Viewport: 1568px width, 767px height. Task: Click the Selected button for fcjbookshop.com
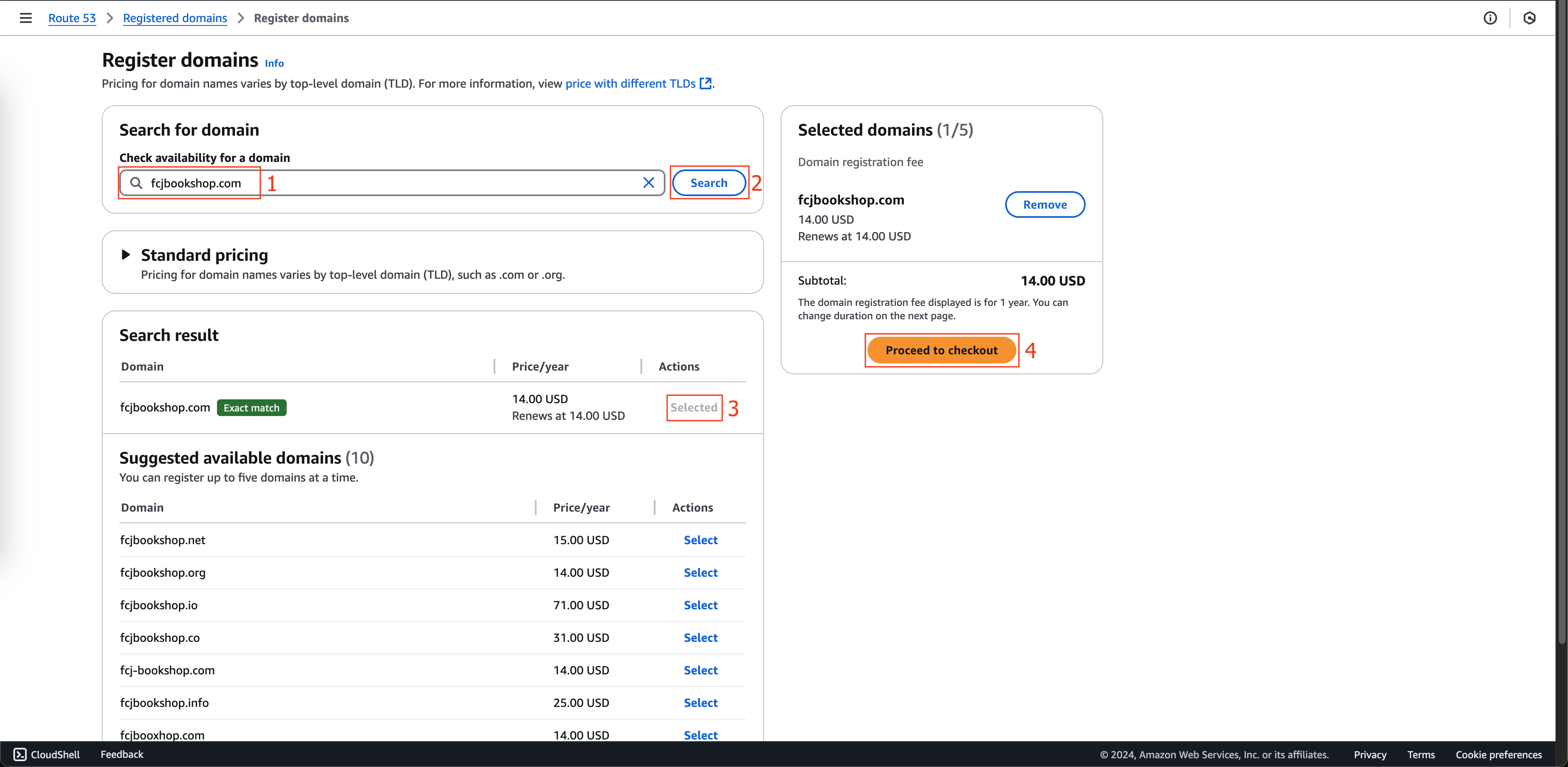[x=694, y=406]
